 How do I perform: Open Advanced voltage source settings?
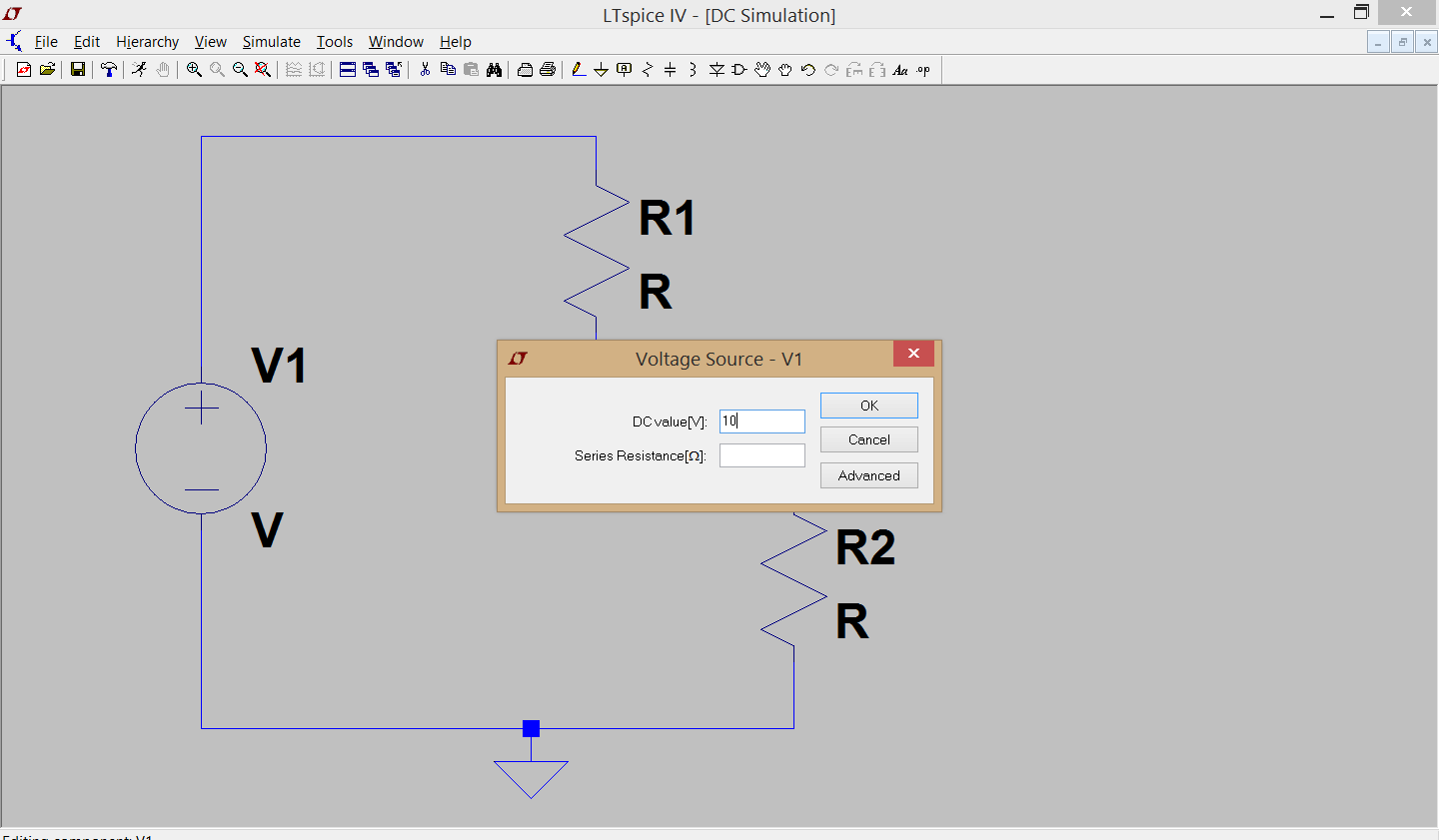[869, 475]
